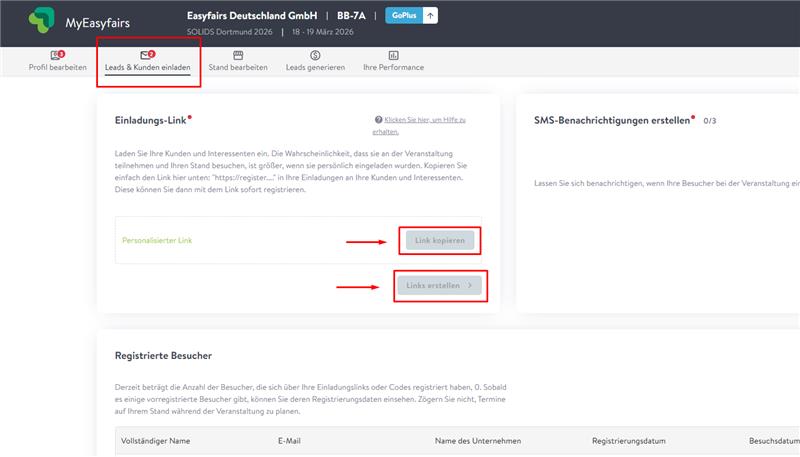Open the Profil bearbeiten tab
This screenshot has height=457, width=800.
pos(58,68)
